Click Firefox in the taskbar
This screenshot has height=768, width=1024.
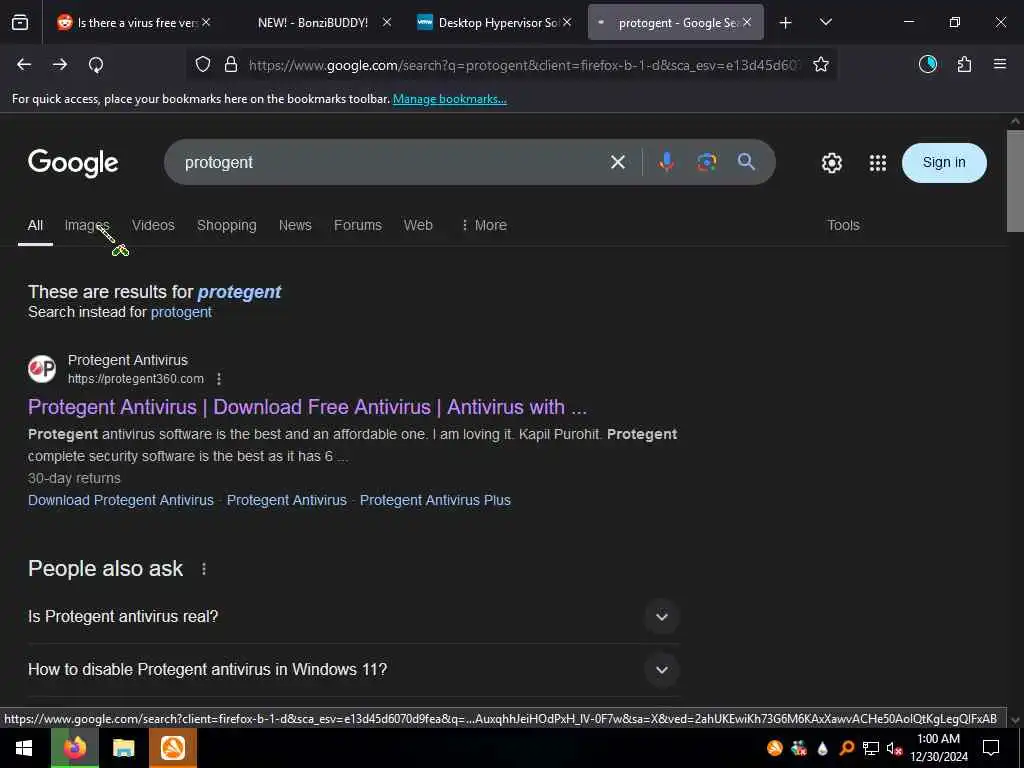74,748
